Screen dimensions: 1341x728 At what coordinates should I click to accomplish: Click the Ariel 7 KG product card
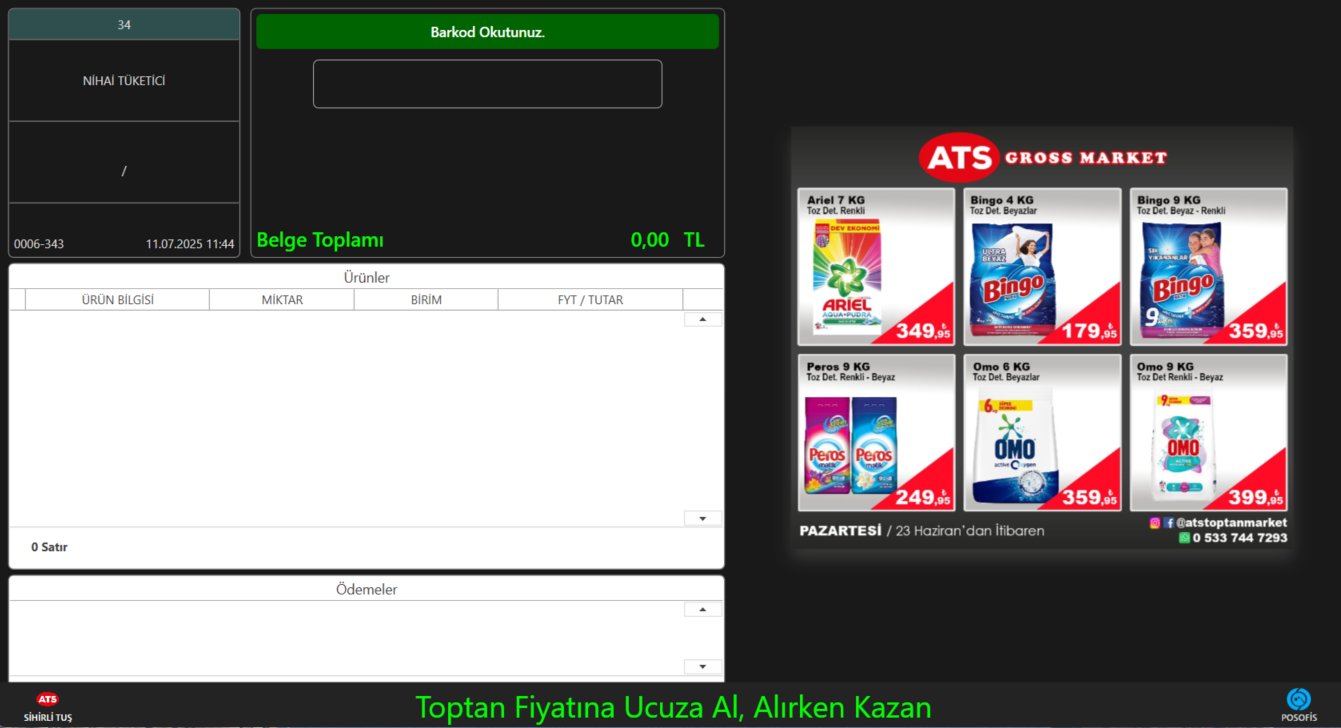(876, 267)
